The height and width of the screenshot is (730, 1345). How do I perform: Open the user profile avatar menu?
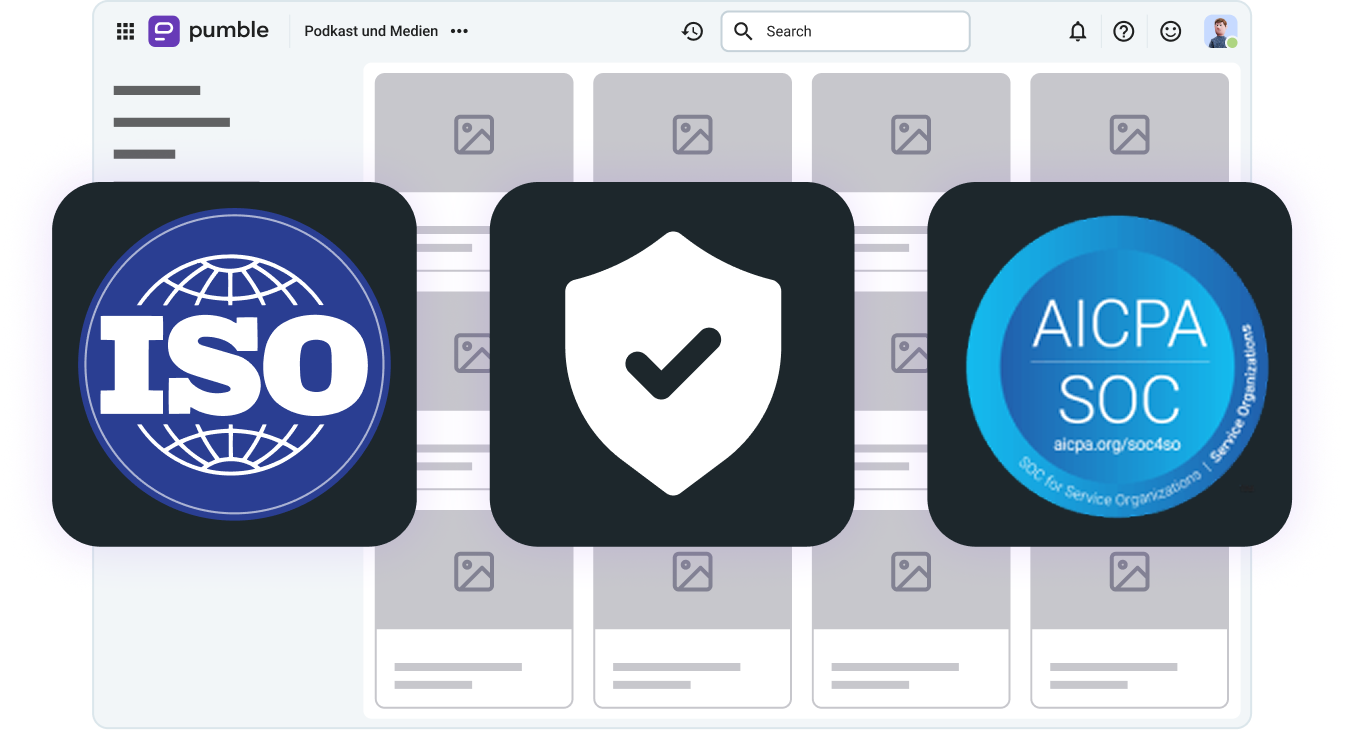[x=1219, y=31]
